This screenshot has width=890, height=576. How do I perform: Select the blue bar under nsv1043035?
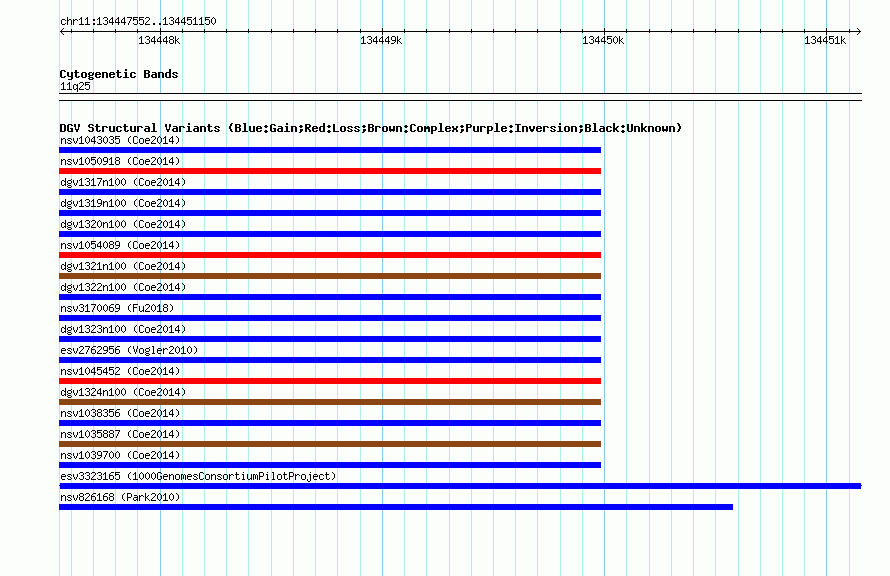click(x=330, y=150)
